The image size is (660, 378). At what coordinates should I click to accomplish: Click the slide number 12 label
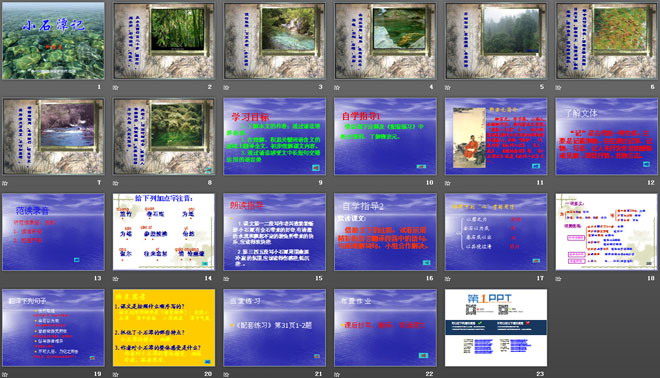point(651,182)
